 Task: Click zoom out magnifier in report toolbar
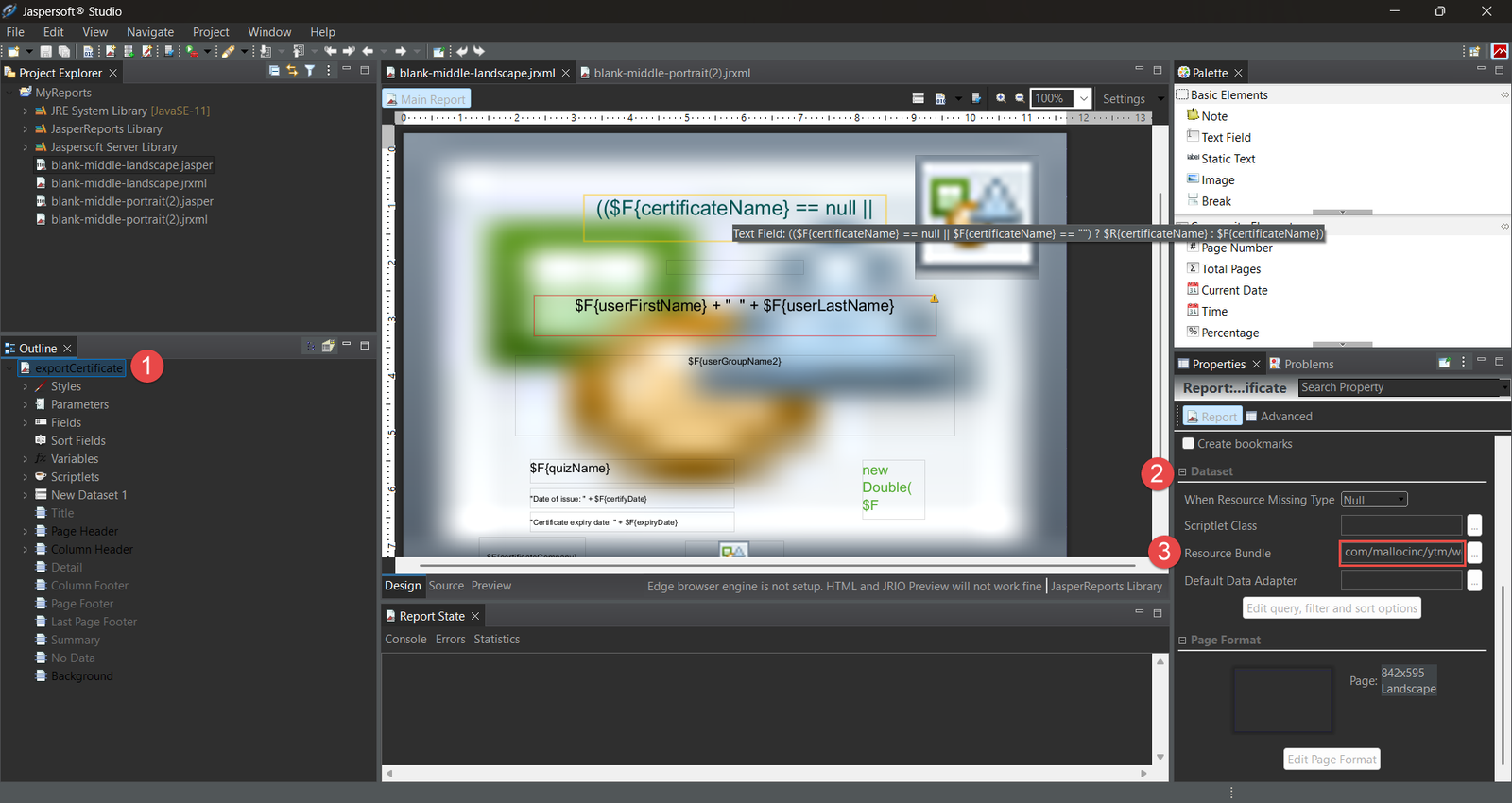coord(1020,98)
